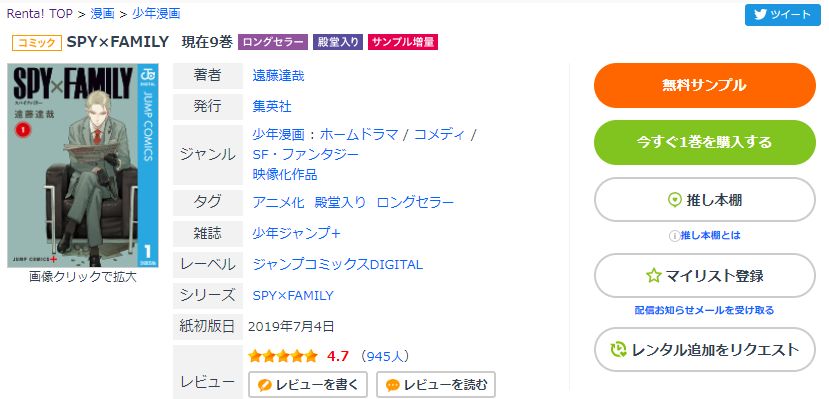The height and width of the screenshot is (399, 829).
Task: Open the 少年ジャンプ+ magazine link
Action: (296, 233)
